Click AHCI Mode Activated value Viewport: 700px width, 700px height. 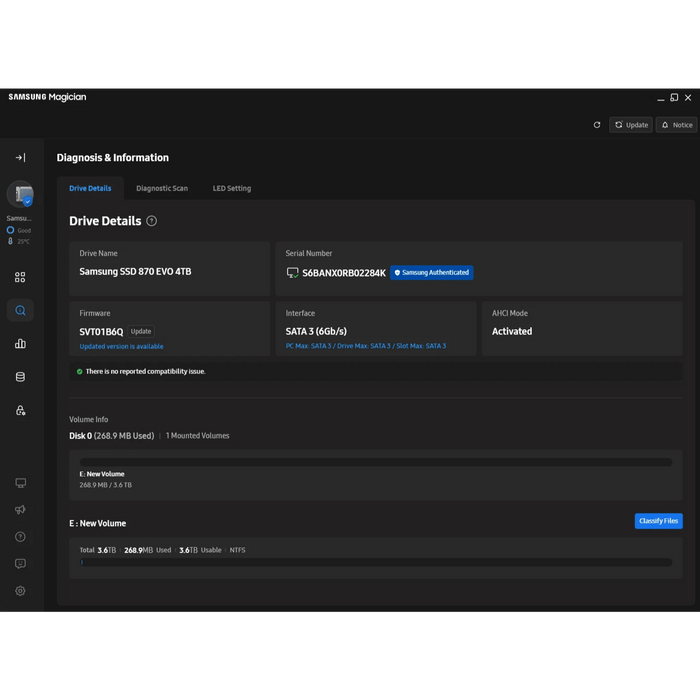click(512, 331)
